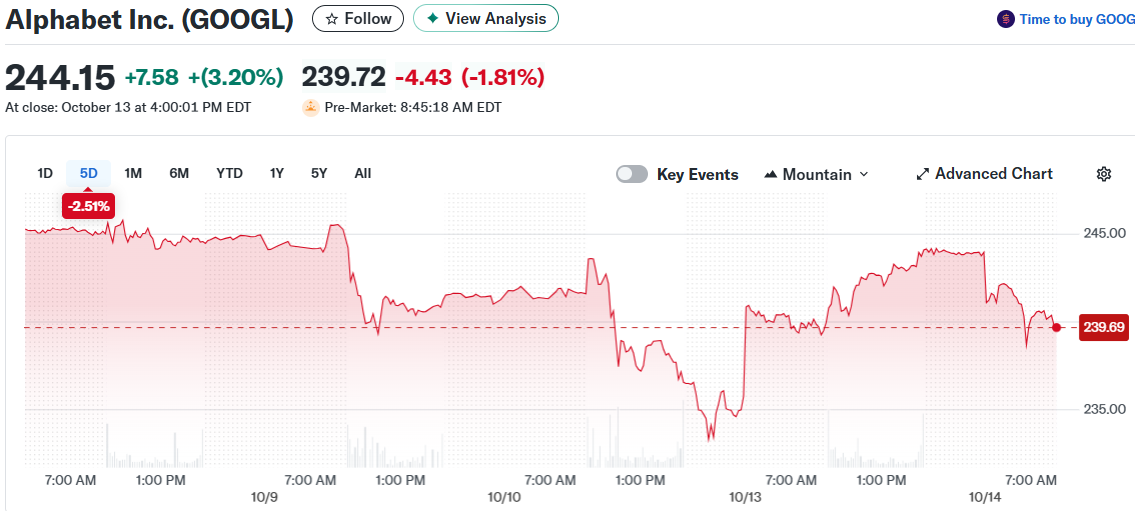Switch to the 1M range tab
This screenshot has height=511, width=1135.
click(x=133, y=173)
